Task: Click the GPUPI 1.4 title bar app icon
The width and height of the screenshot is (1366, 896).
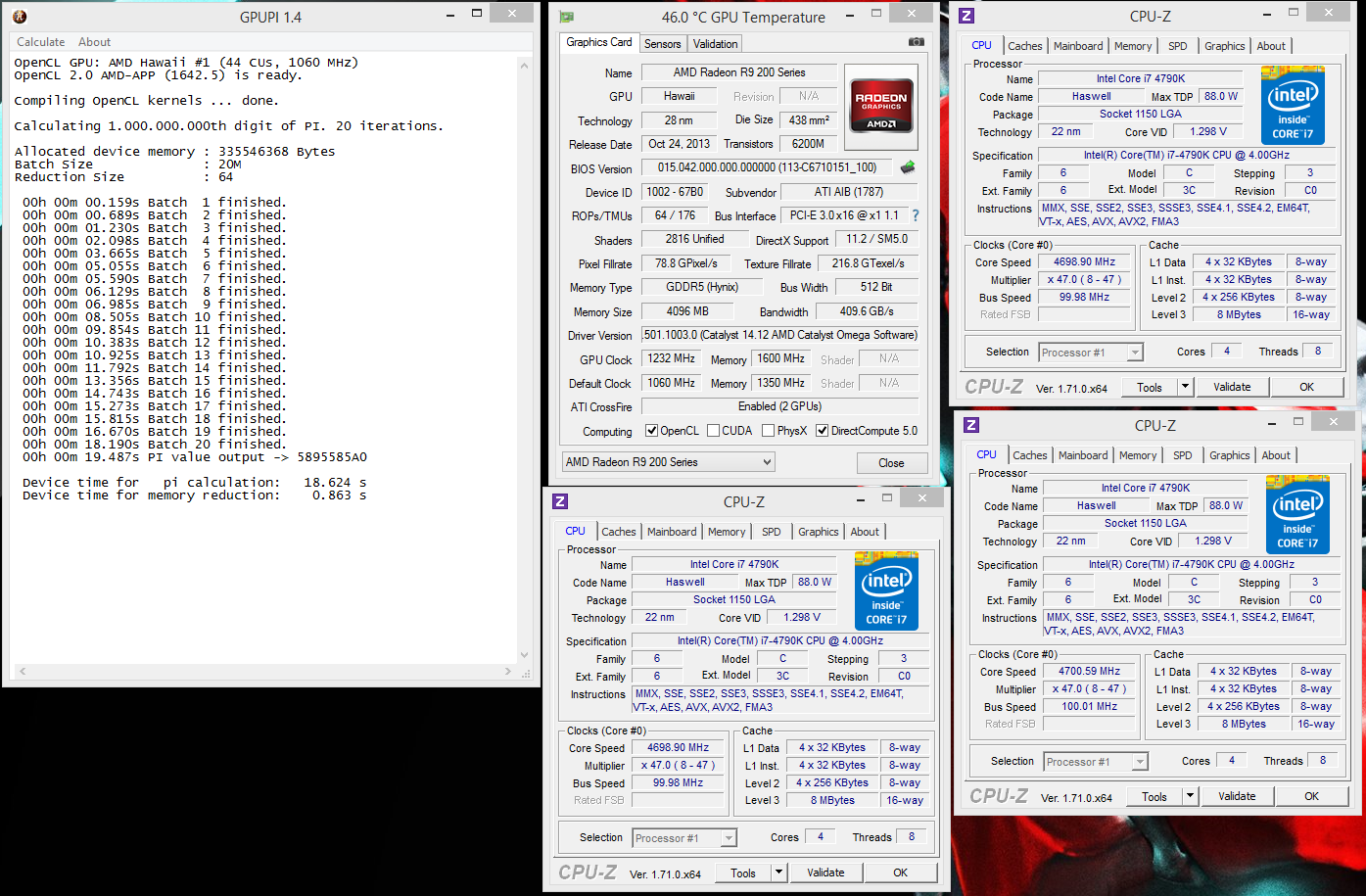Action: (20, 17)
